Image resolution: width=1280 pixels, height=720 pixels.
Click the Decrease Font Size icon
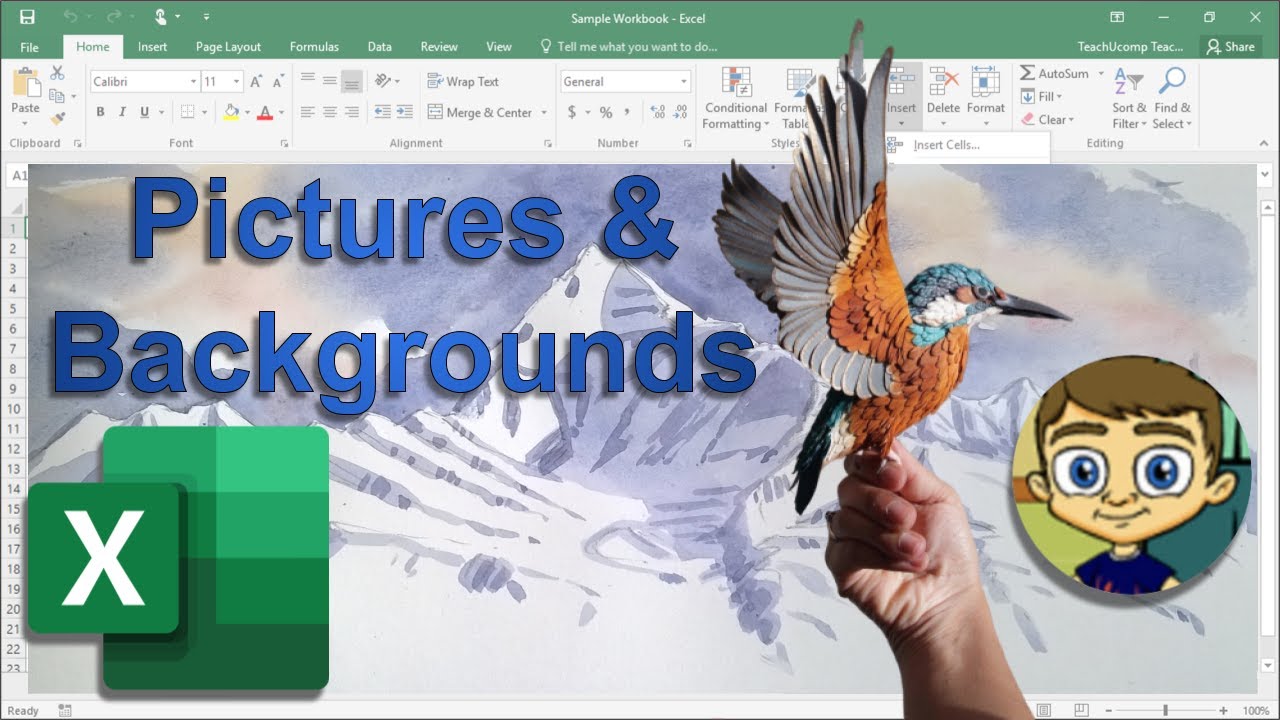point(278,82)
